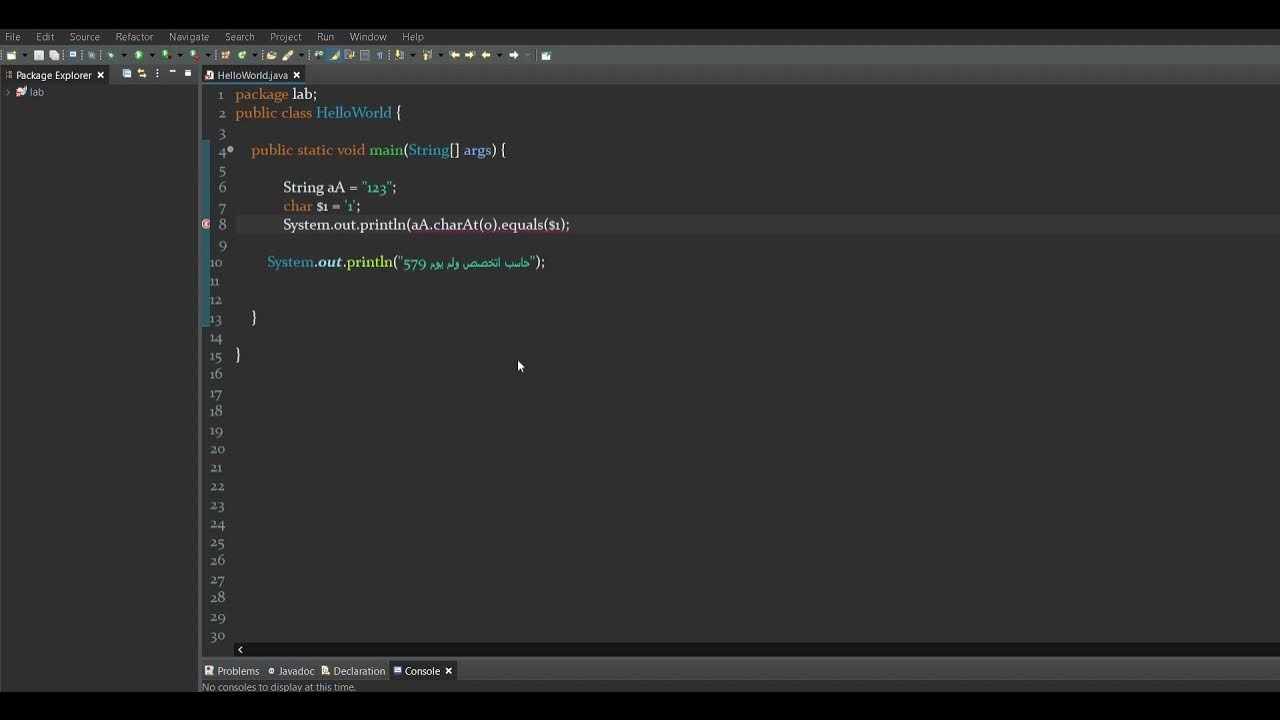The width and height of the screenshot is (1280, 720).
Task: Open the File menu
Action: (x=13, y=37)
